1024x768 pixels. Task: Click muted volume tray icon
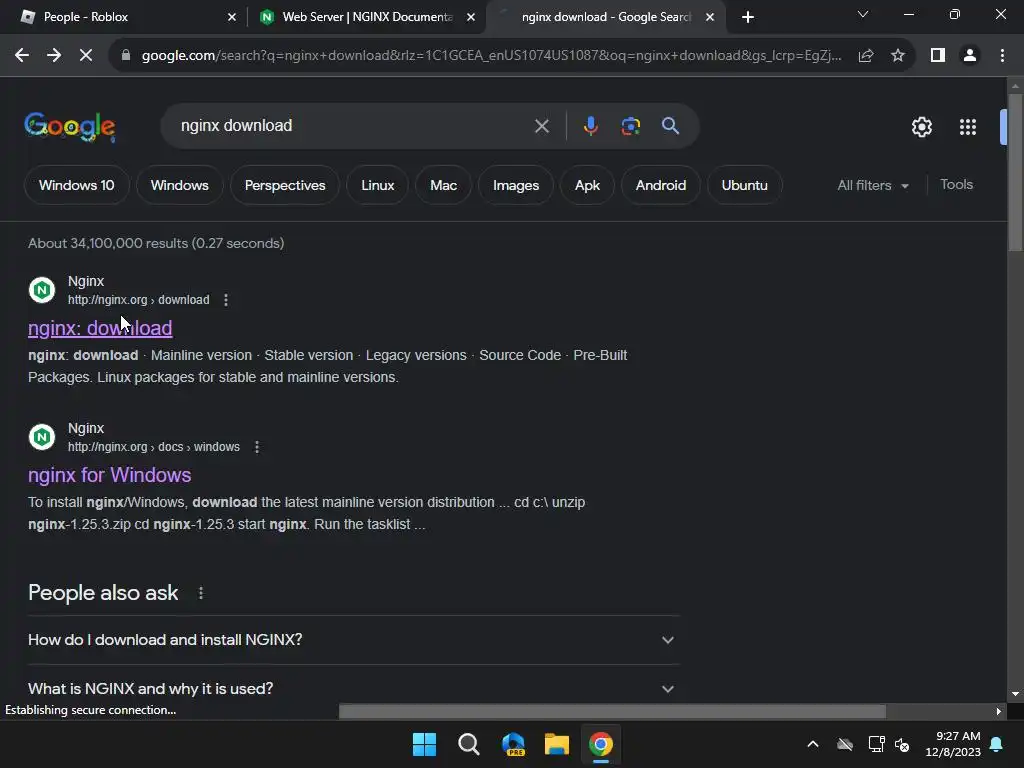coord(902,744)
